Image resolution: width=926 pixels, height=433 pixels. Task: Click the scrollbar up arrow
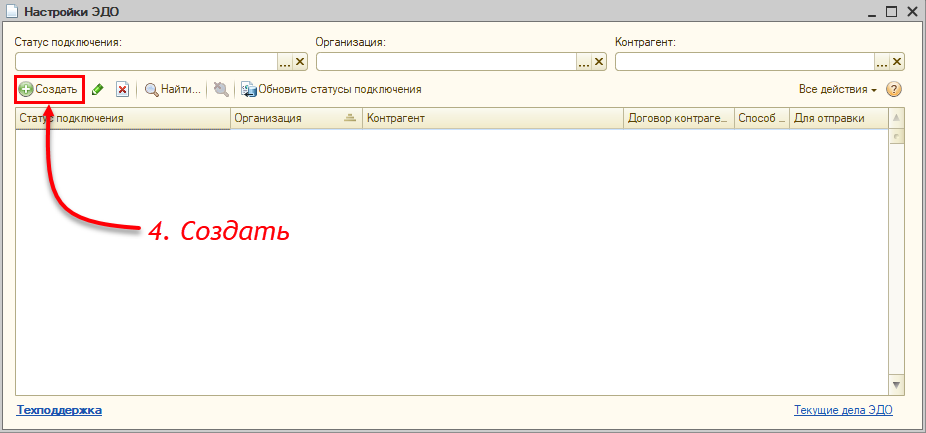tap(896, 118)
